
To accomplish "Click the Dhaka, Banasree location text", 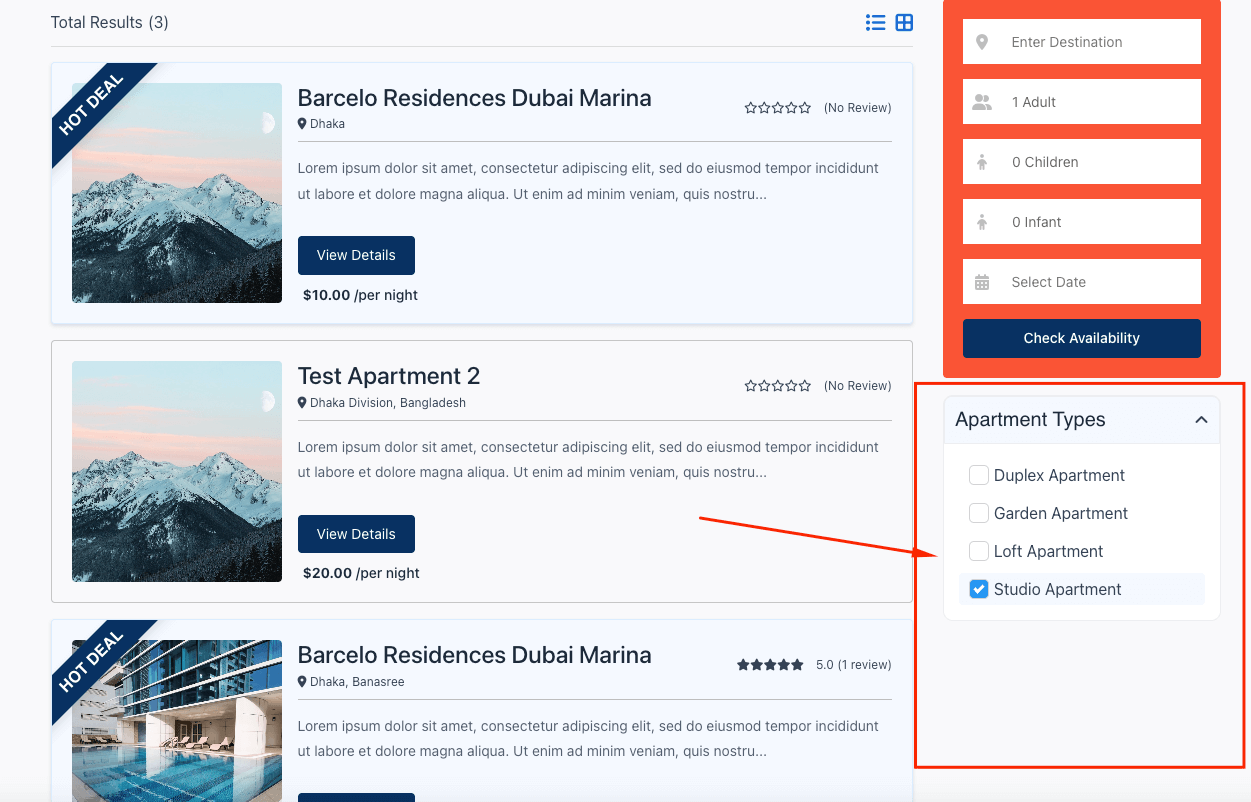I will click(x=357, y=682).
